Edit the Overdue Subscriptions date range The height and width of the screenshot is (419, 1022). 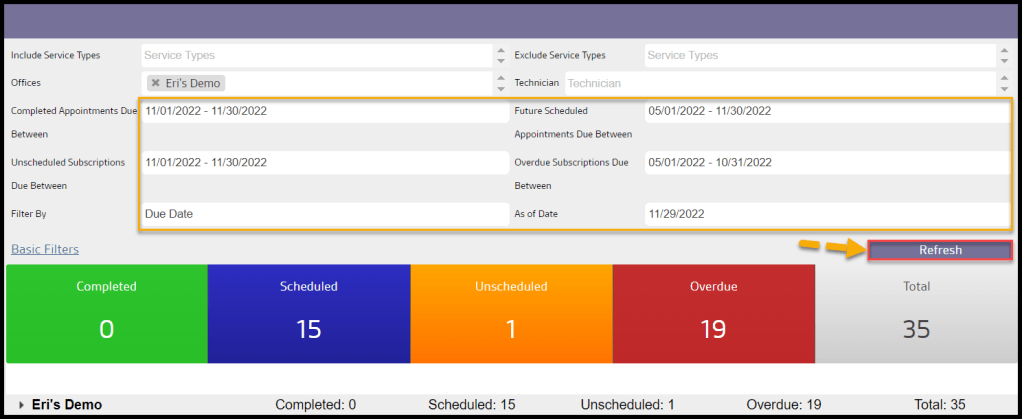[826, 162]
